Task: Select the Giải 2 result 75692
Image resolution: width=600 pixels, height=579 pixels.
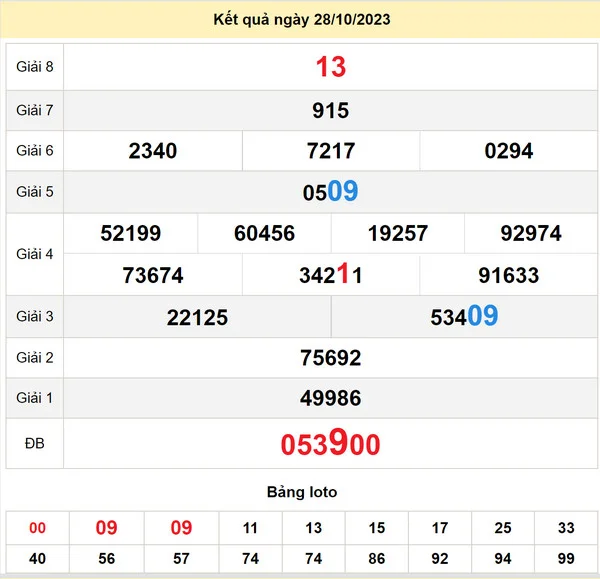Action: click(x=330, y=358)
